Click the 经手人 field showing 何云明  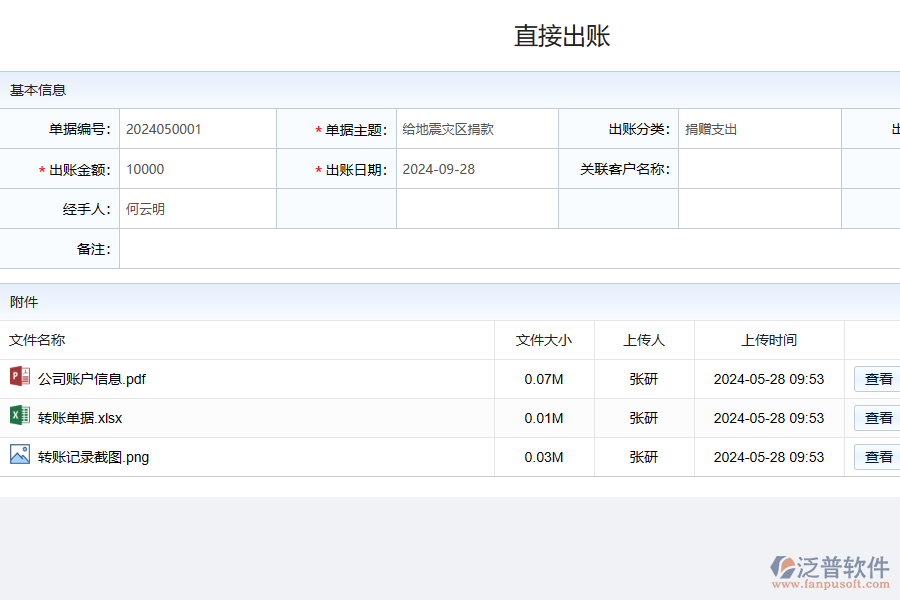pyautogui.click(x=198, y=208)
